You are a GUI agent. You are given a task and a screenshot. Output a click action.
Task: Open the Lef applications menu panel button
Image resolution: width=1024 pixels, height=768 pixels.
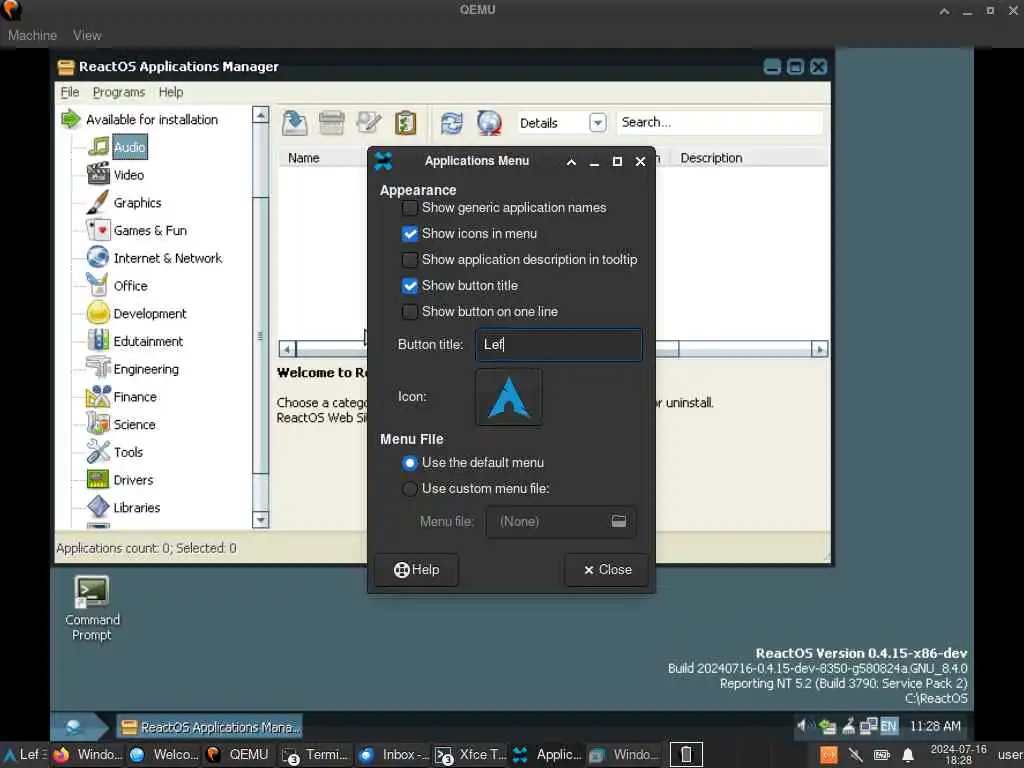[24, 755]
